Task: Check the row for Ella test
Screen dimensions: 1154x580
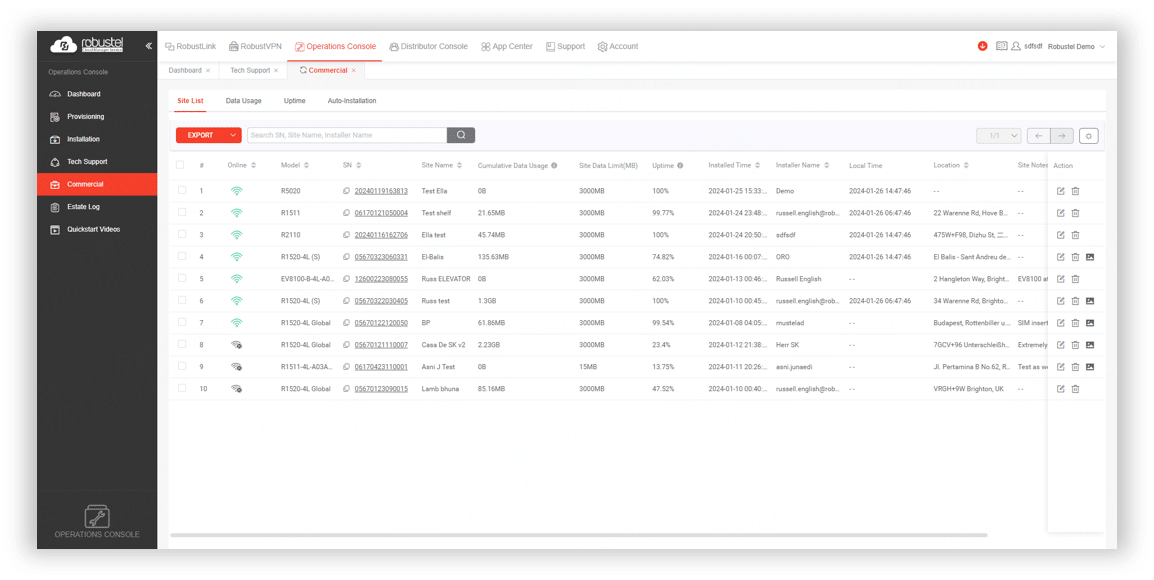Action: [x=182, y=235]
